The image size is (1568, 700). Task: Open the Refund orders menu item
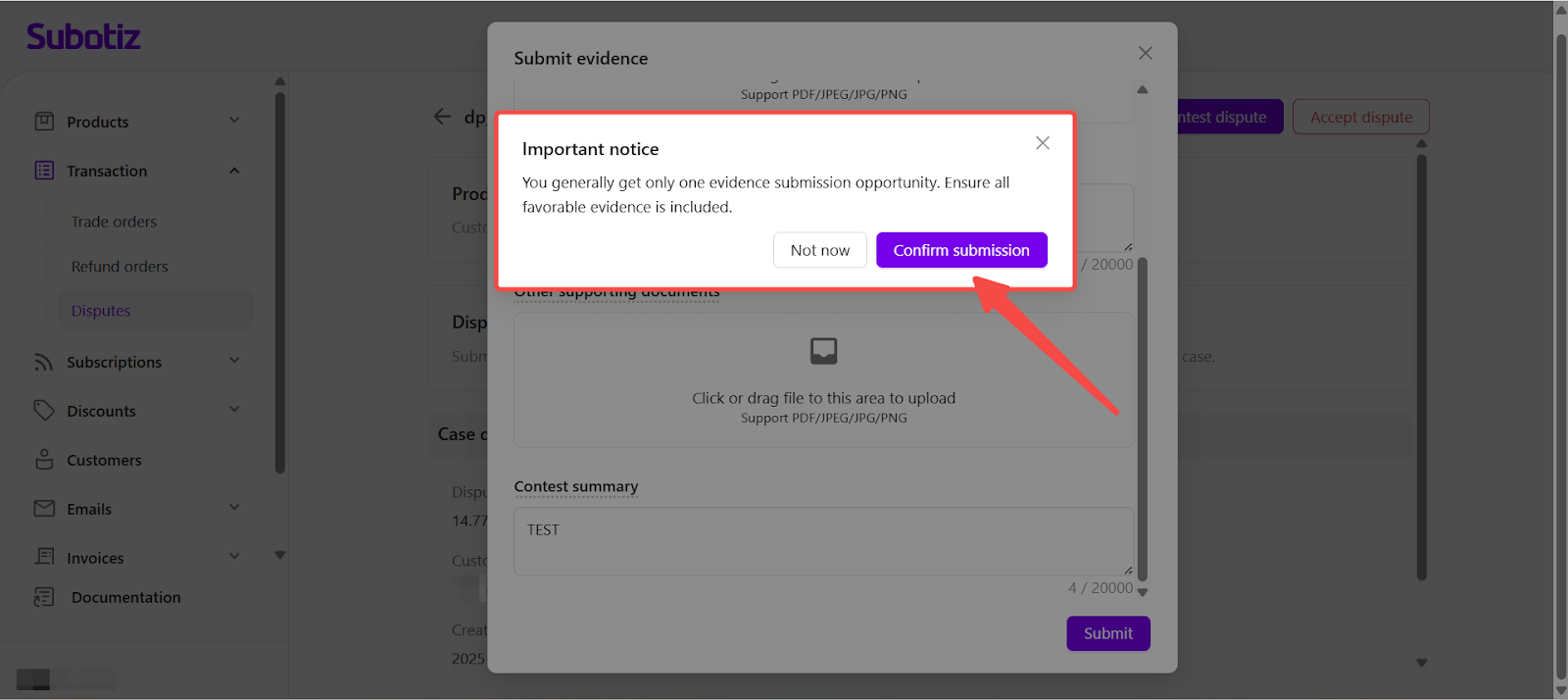(x=120, y=267)
